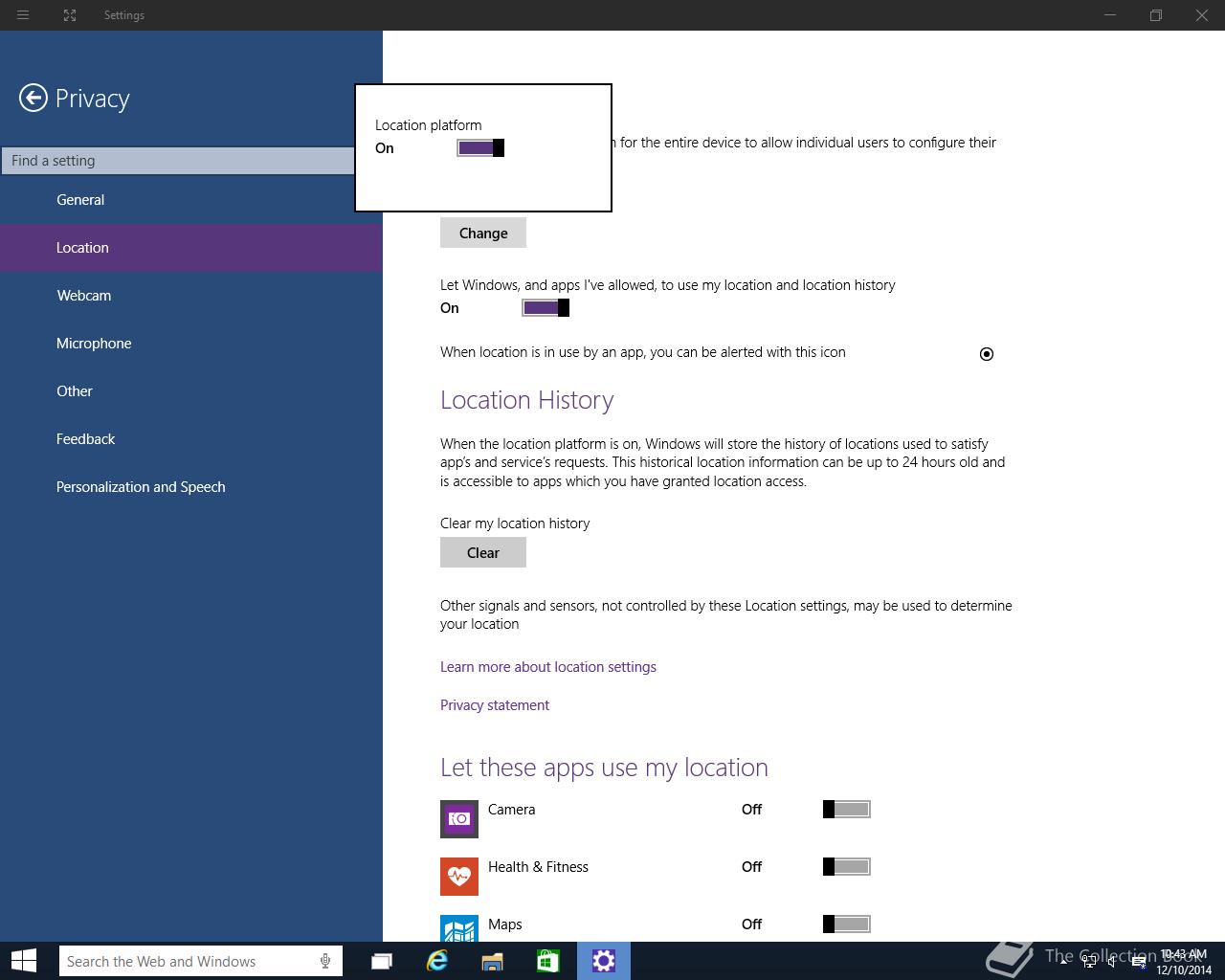Screen dimensions: 1225x980
Task: Click the Camera app icon
Action: tap(459, 819)
